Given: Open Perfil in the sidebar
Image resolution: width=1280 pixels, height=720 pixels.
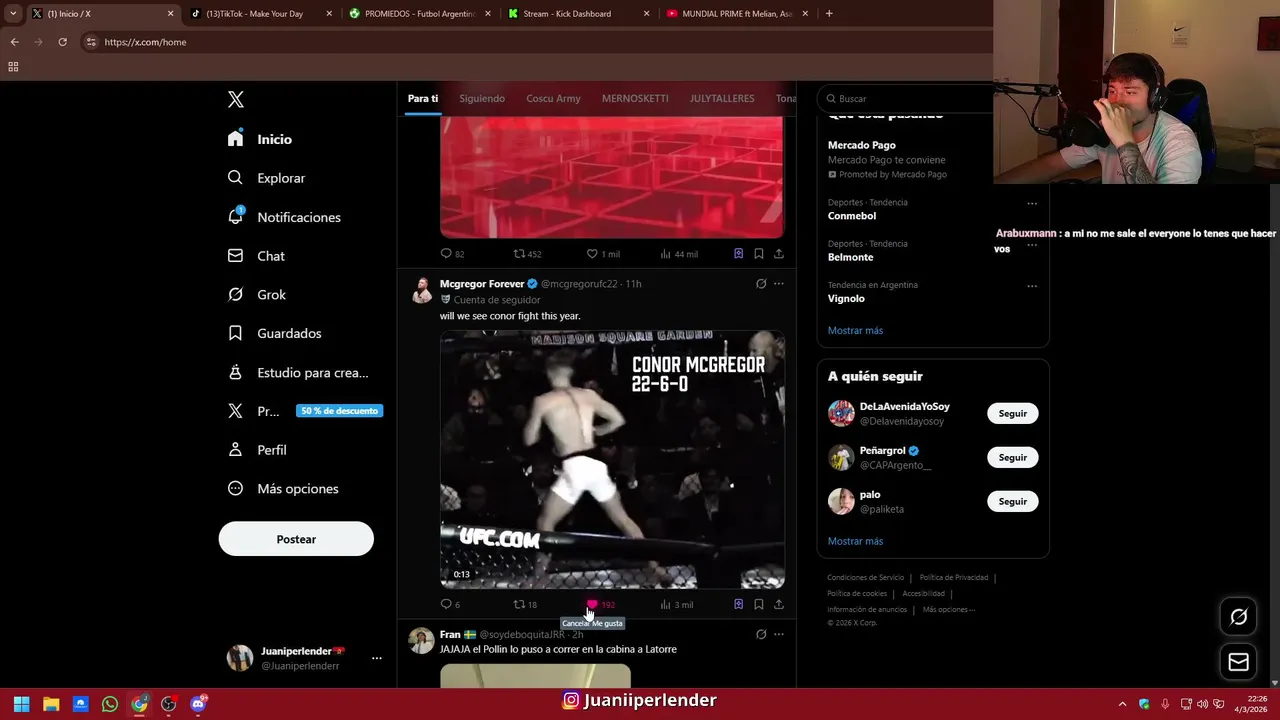Looking at the screenshot, I should [257, 450].
